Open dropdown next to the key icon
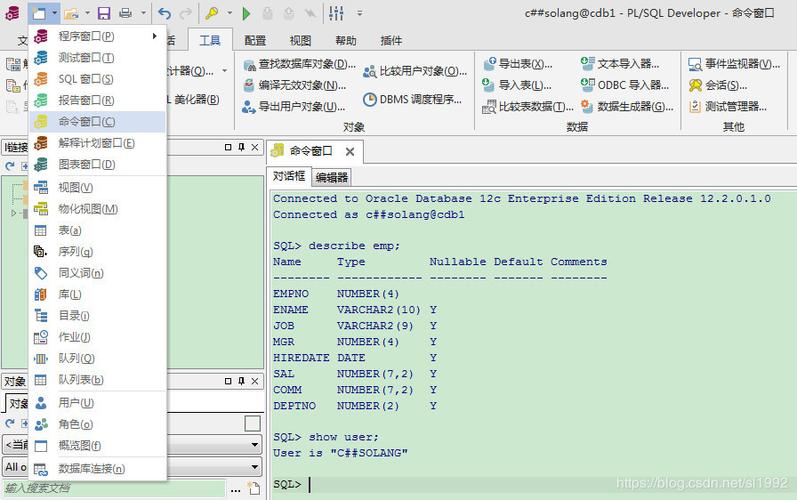This screenshot has height=500, width=797. (229, 13)
